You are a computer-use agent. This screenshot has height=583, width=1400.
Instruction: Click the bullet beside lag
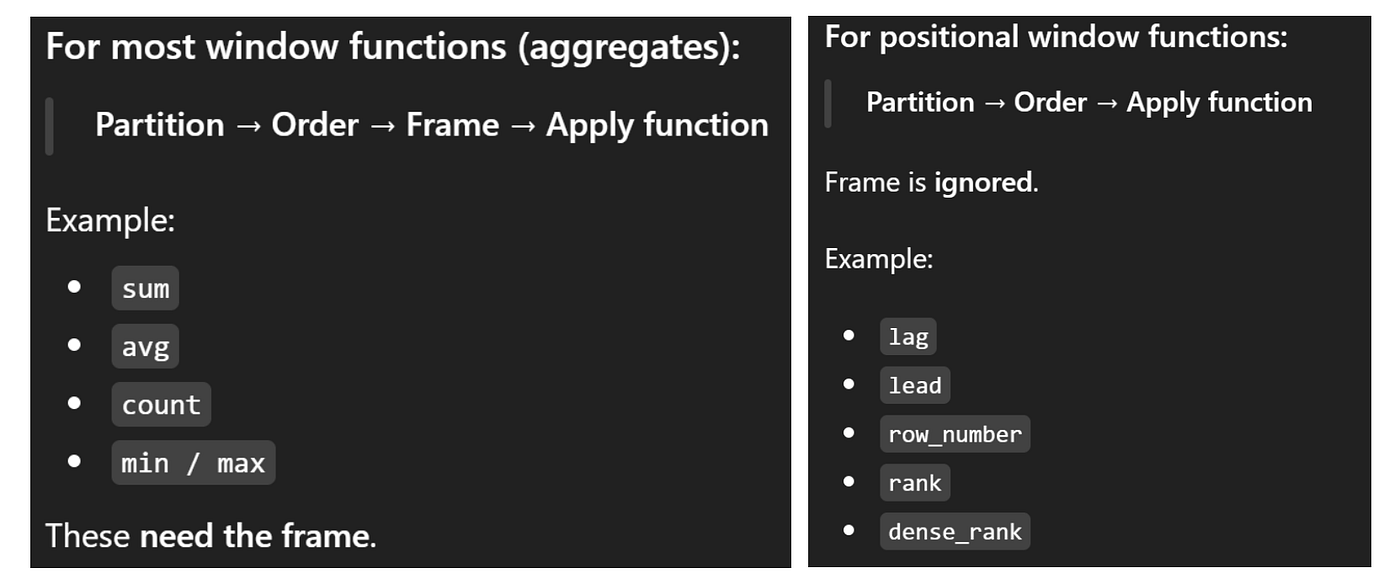pos(849,335)
